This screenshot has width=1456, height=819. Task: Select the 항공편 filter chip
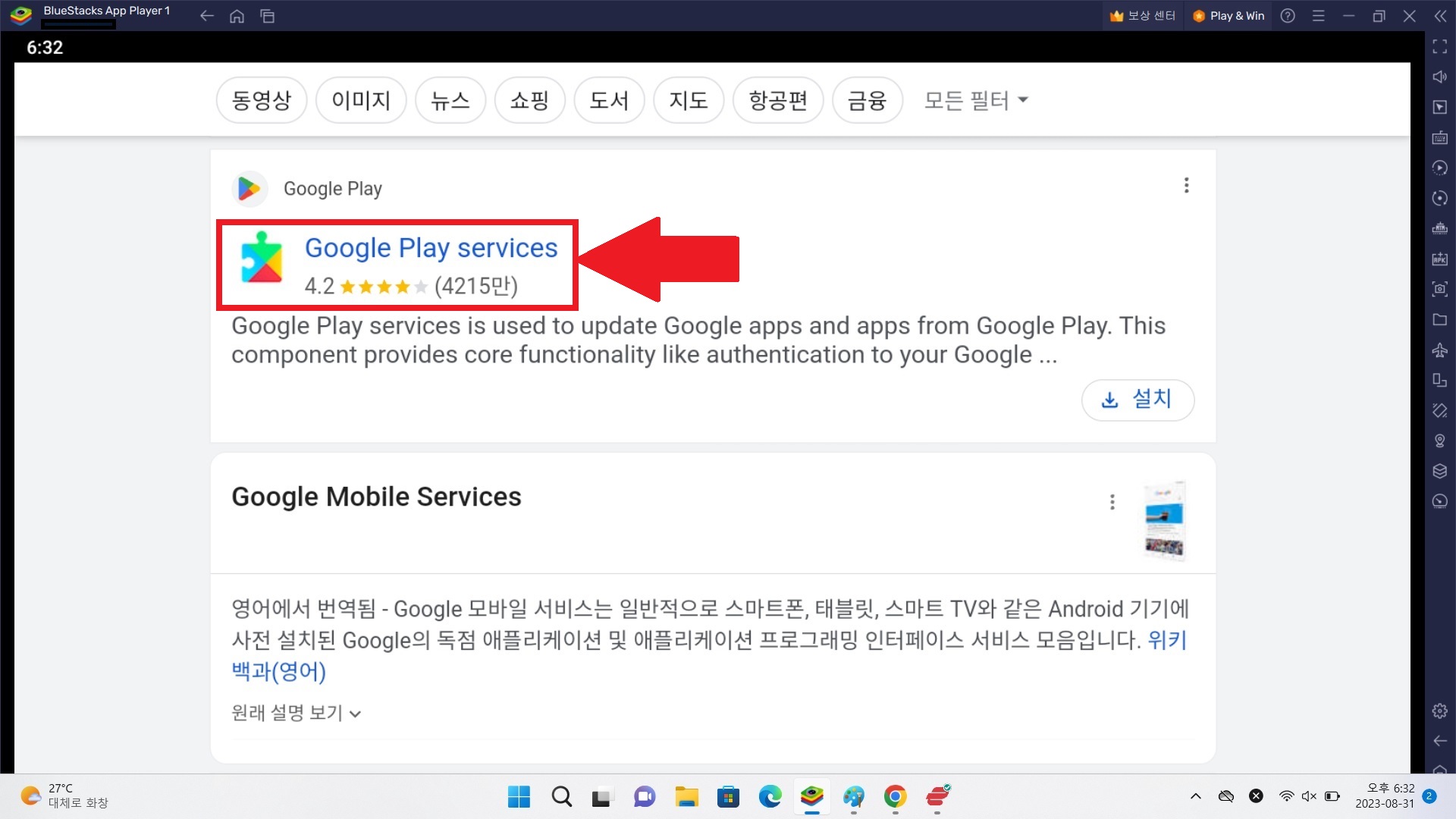[778, 100]
